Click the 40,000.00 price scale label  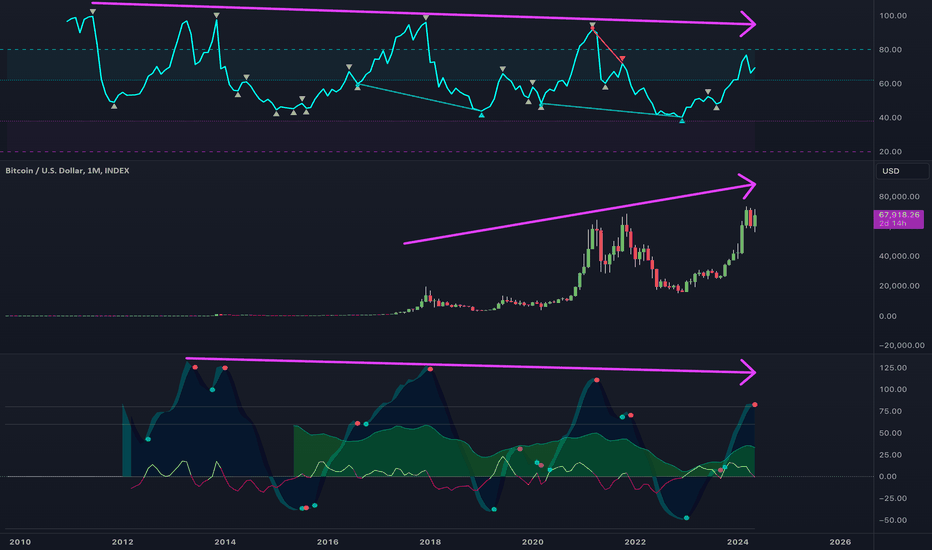[x=899, y=256]
